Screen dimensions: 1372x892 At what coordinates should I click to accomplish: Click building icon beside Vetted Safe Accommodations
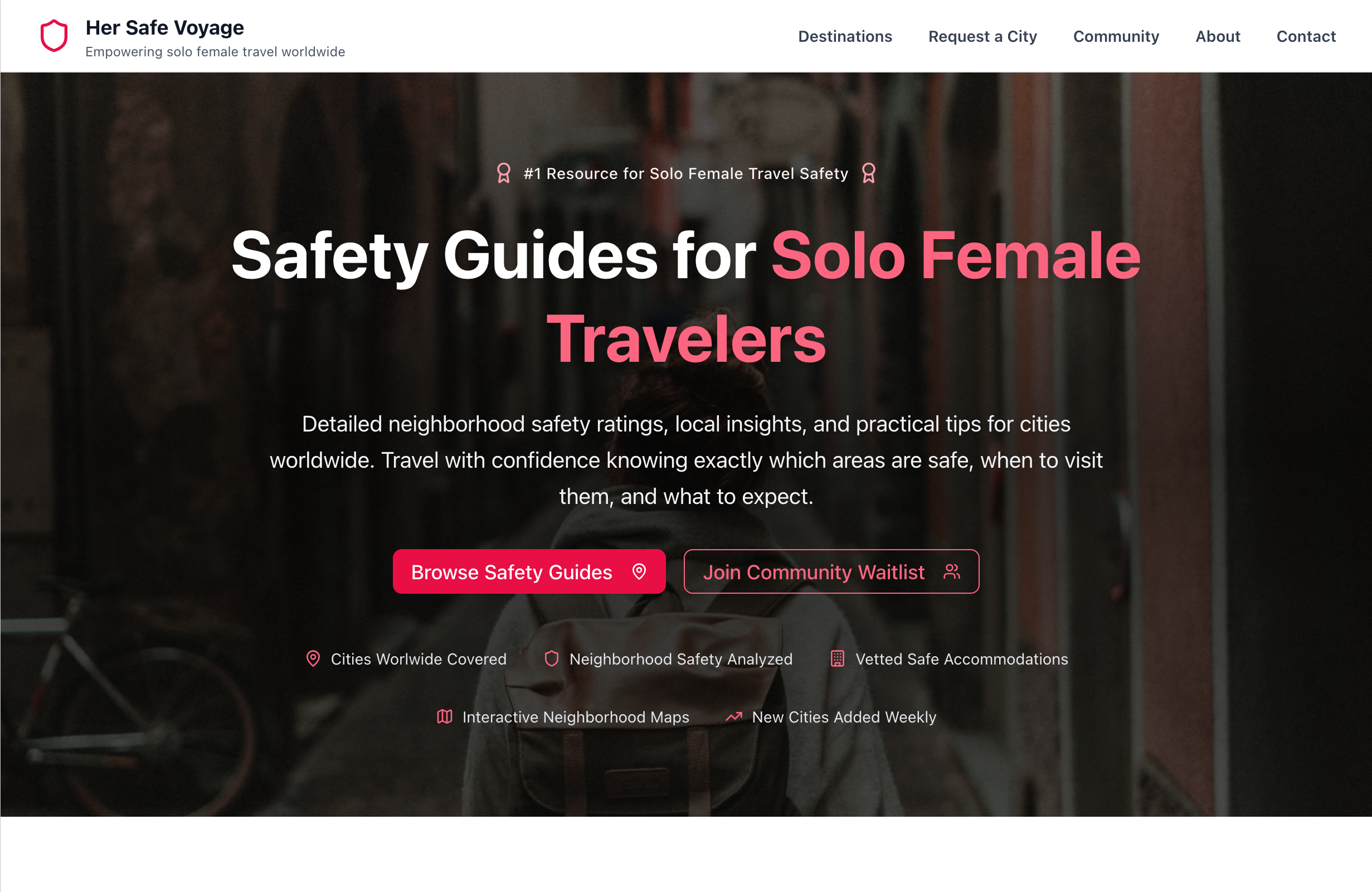pyautogui.click(x=837, y=658)
